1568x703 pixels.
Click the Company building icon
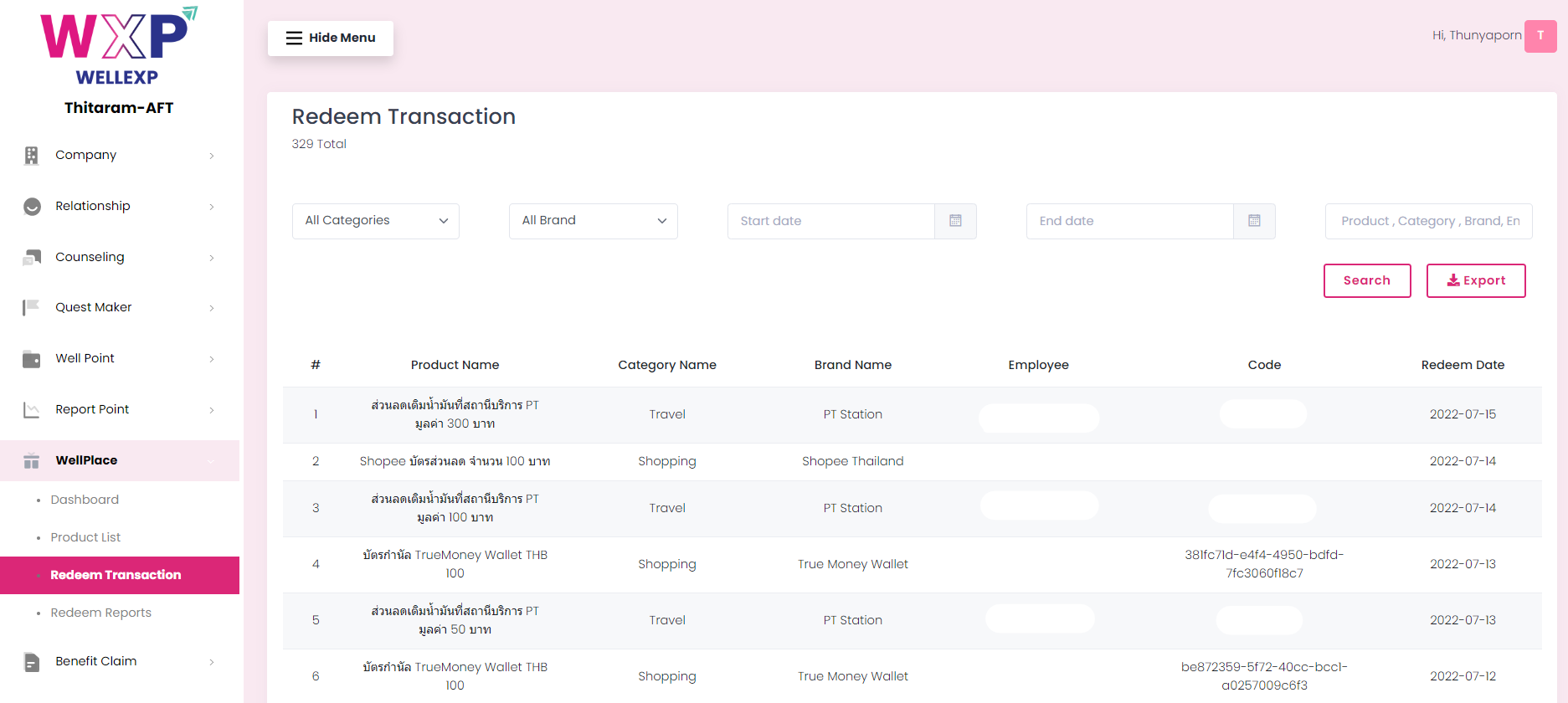click(32, 156)
